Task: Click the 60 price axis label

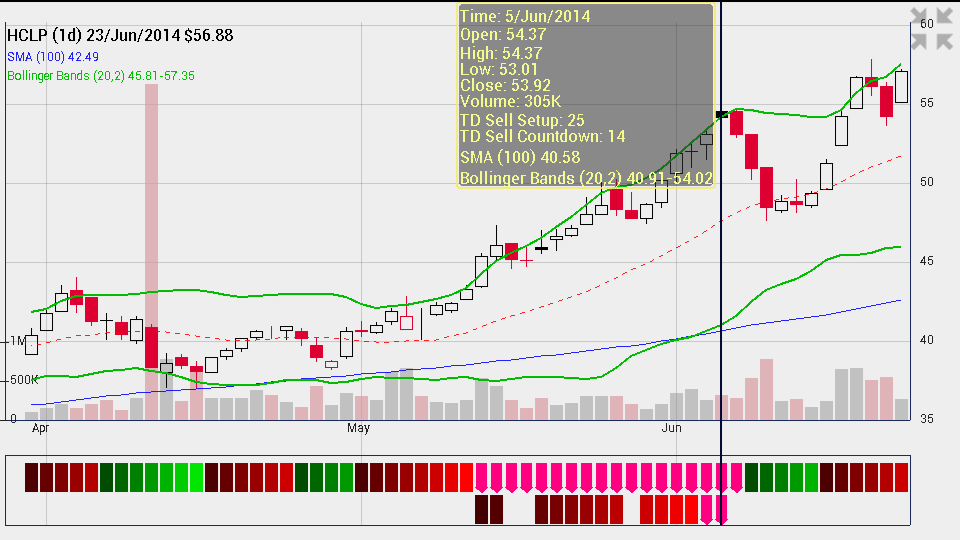Action: point(927,24)
